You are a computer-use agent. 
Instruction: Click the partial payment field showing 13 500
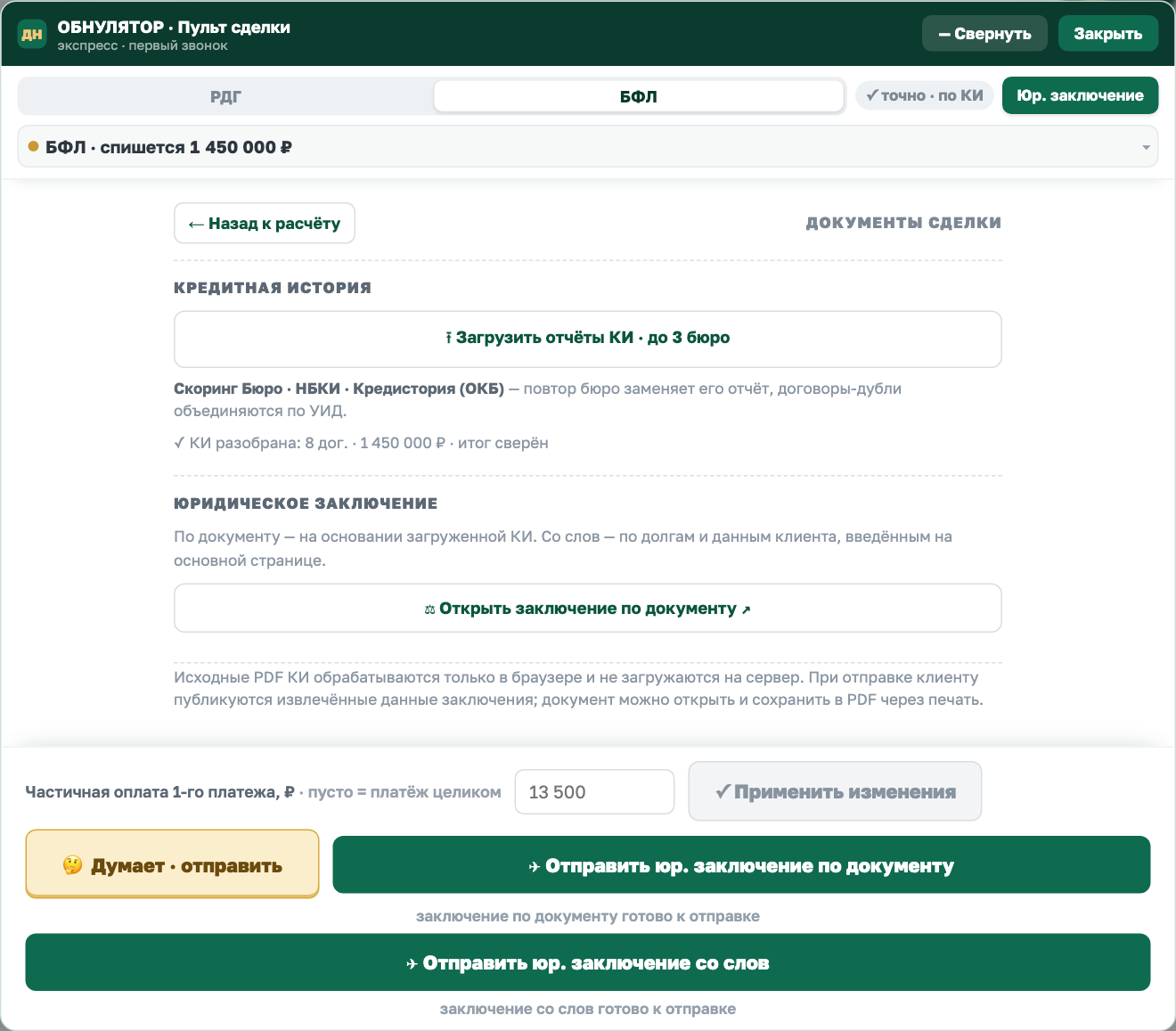pyautogui.click(x=594, y=791)
